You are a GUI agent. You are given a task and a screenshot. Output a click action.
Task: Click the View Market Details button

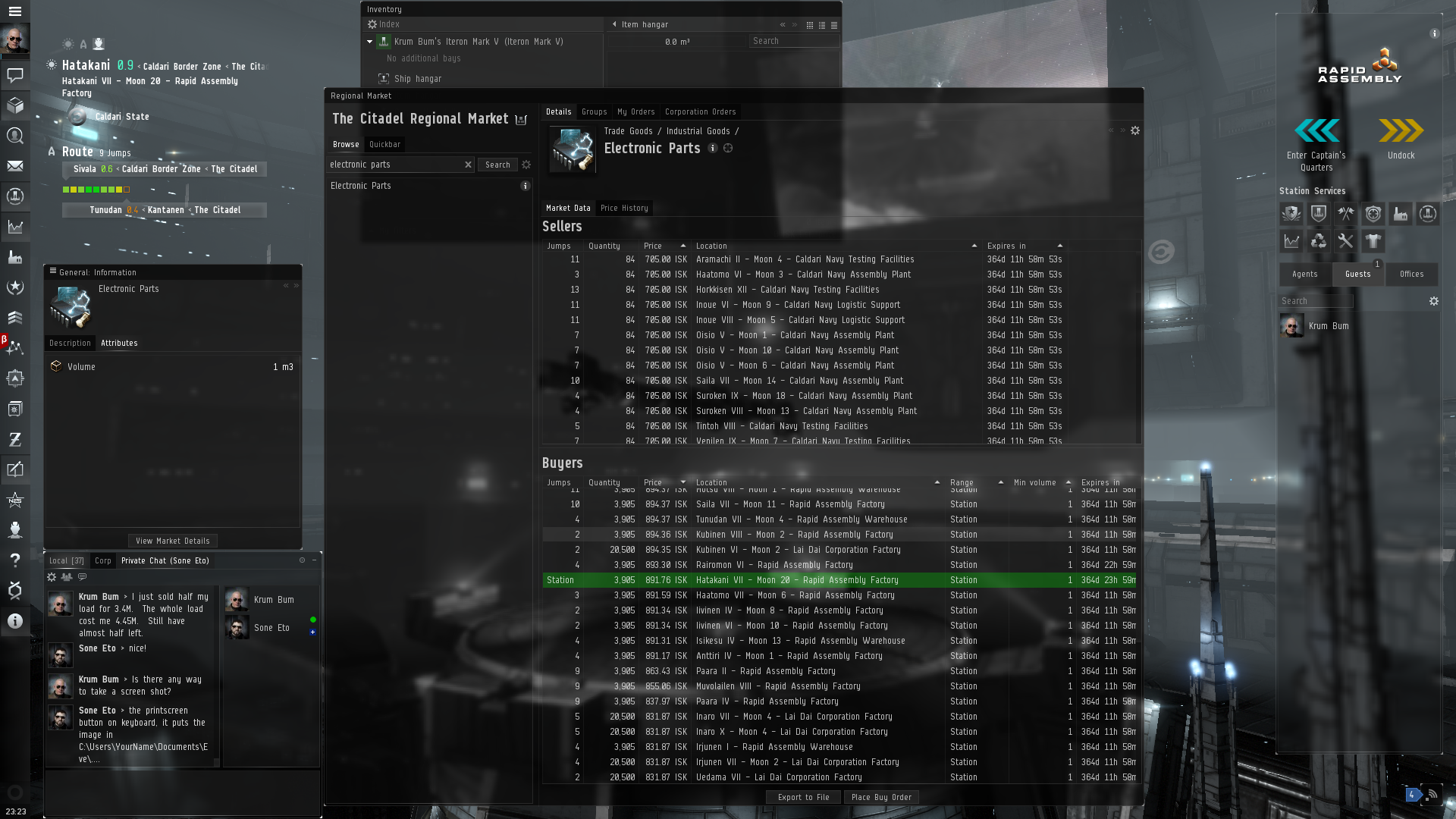point(173,541)
